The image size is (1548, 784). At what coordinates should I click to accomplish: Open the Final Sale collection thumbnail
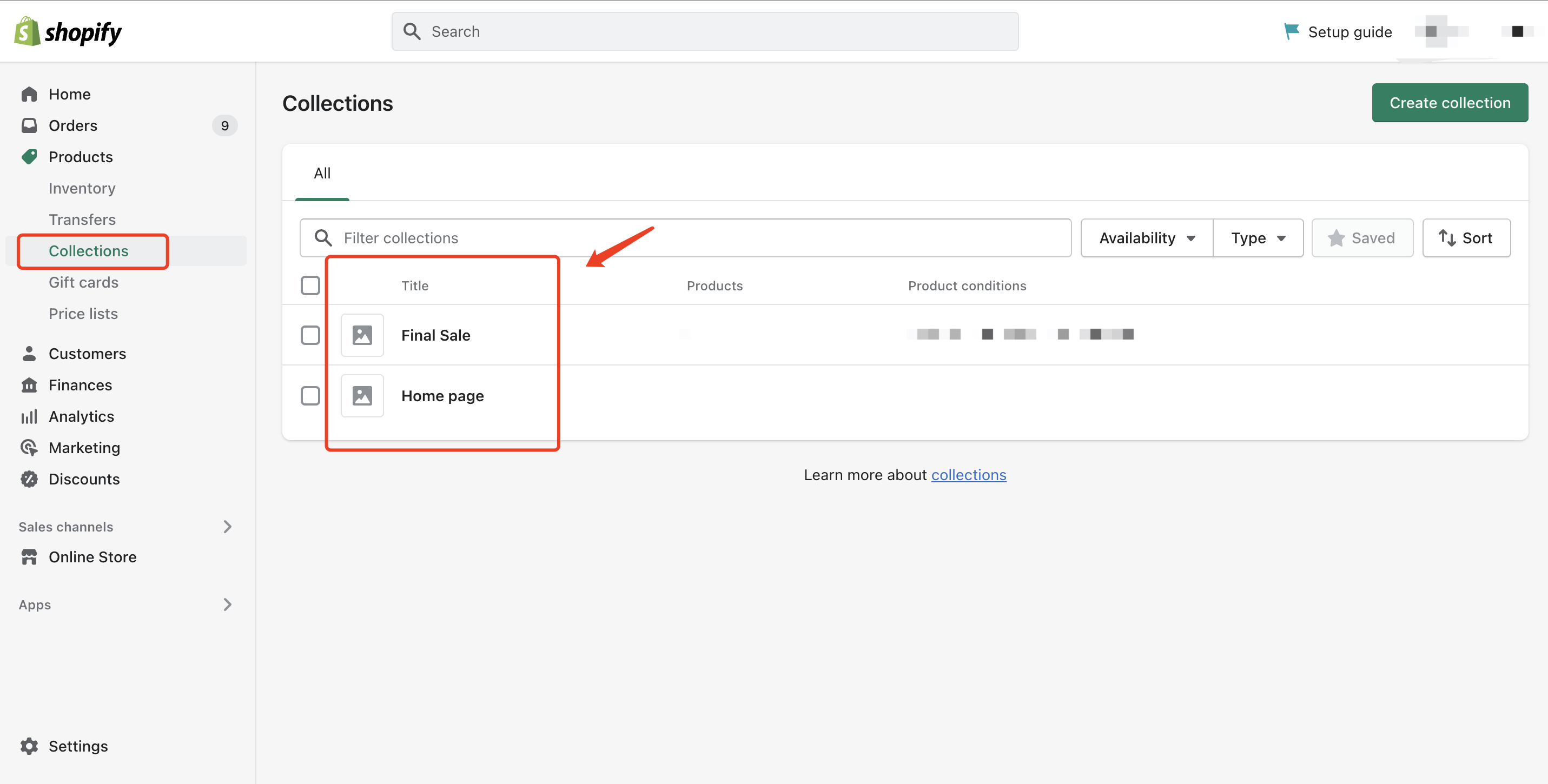[x=362, y=335]
